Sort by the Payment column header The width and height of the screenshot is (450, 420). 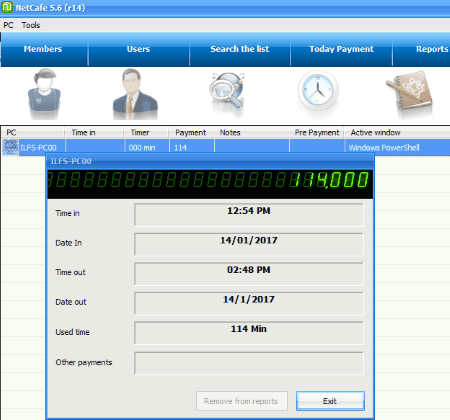pyautogui.click(x=191, y=133)
